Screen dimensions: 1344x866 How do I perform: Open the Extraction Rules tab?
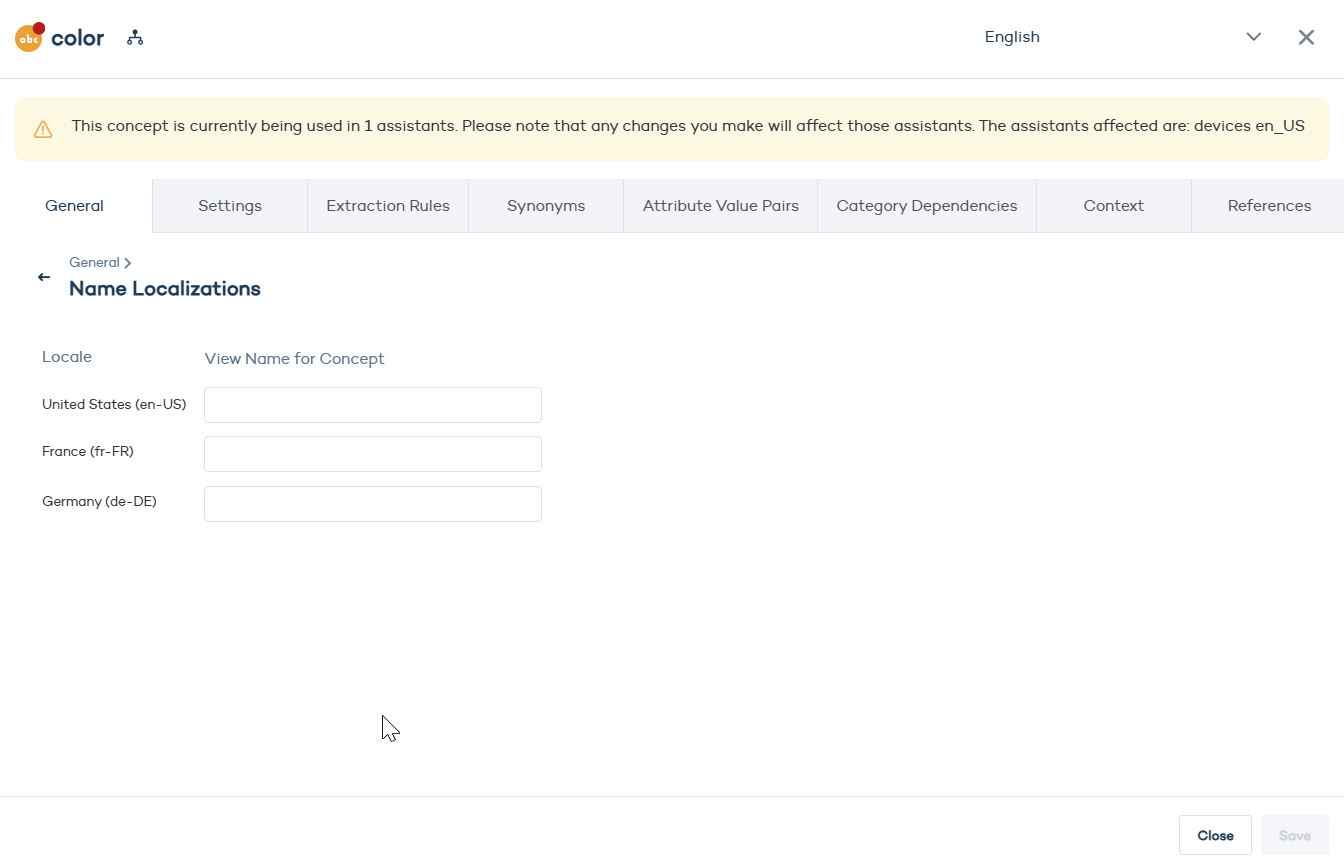tap(388, 206)
